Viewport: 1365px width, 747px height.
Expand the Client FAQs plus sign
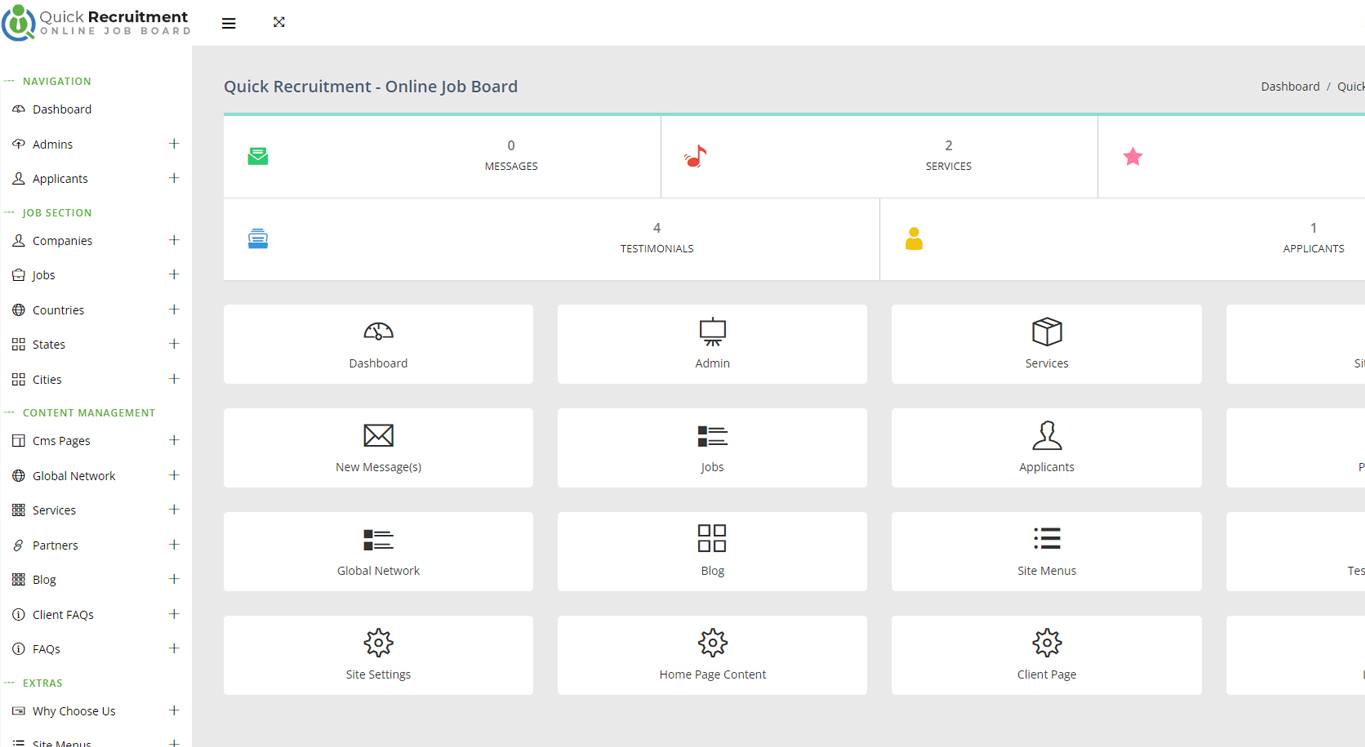(174, 614)
